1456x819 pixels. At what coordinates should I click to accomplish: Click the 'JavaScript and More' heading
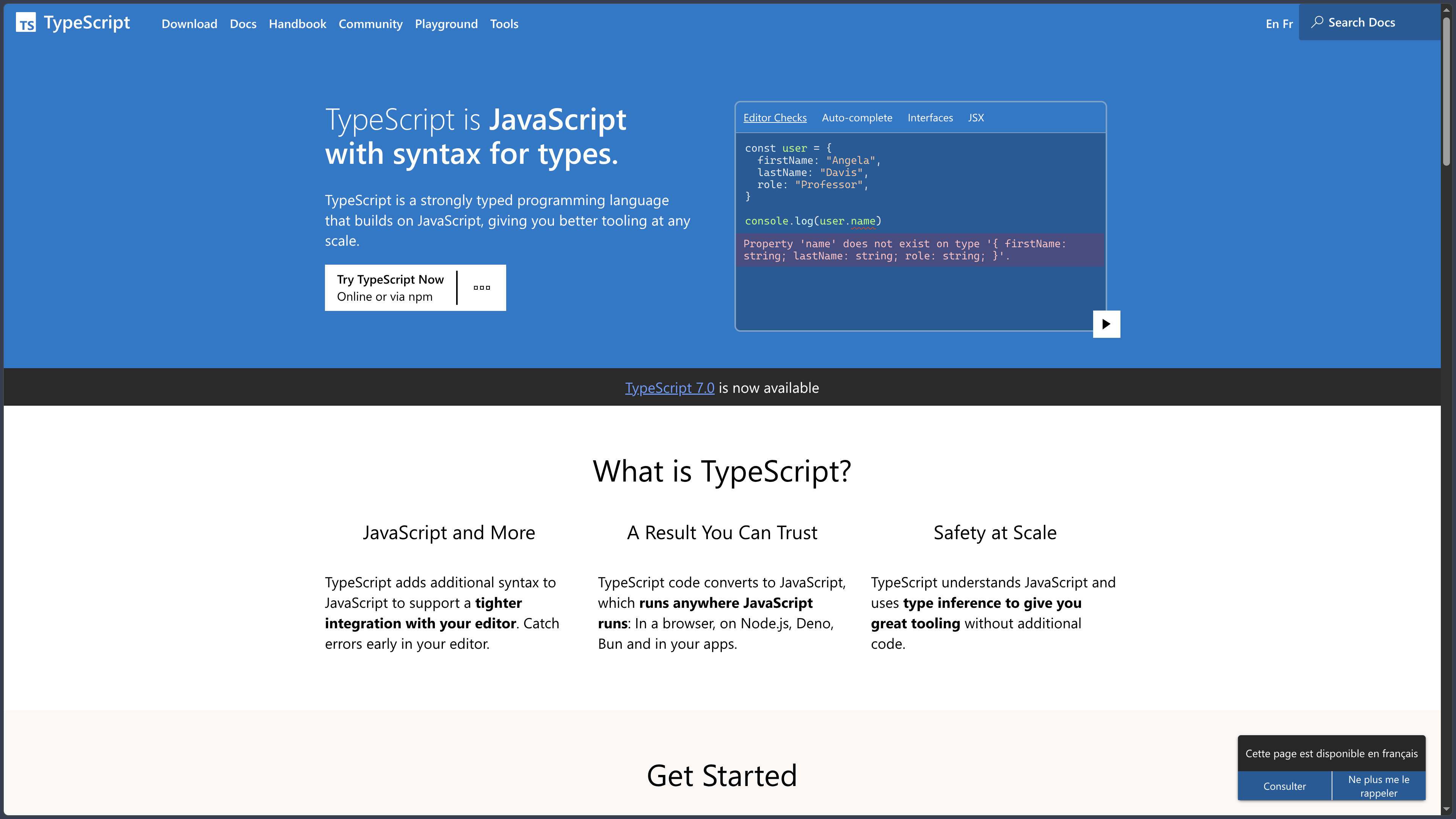[449, 532]
